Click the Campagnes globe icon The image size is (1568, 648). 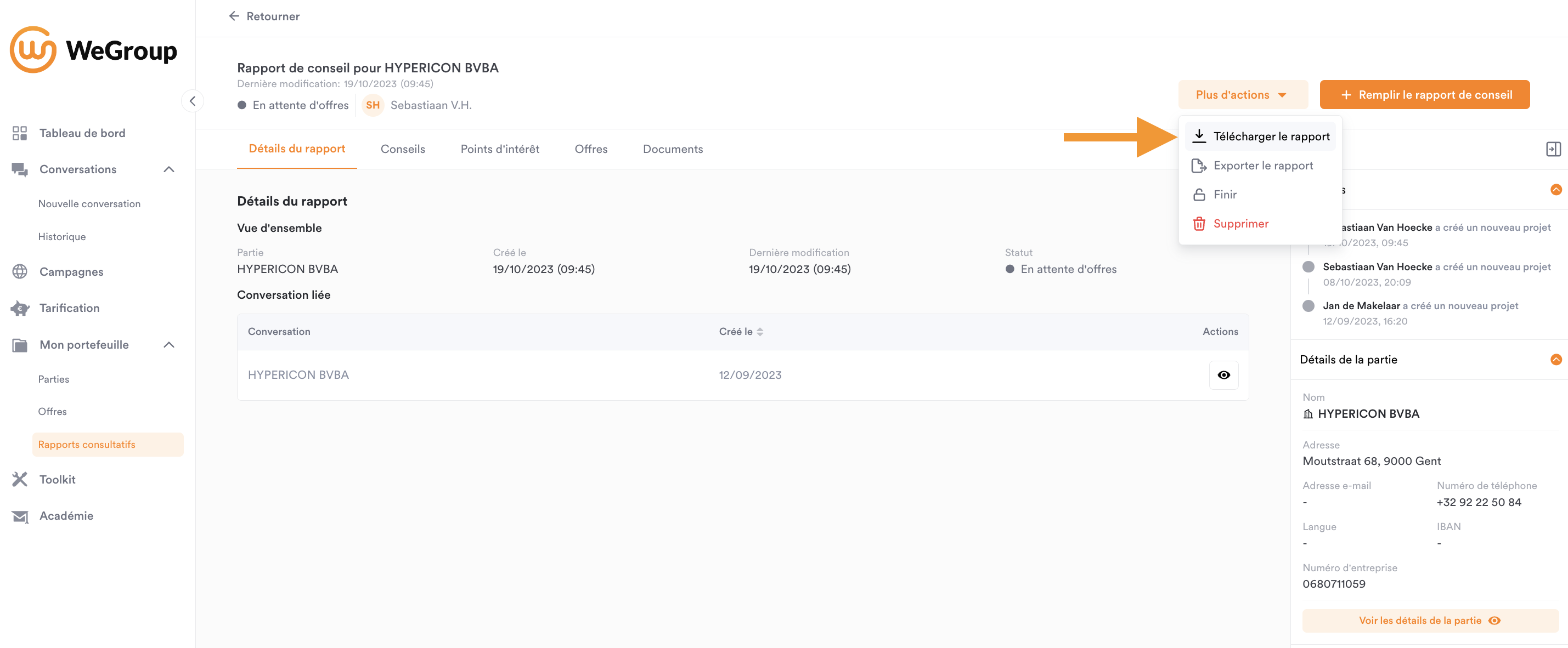20,271
